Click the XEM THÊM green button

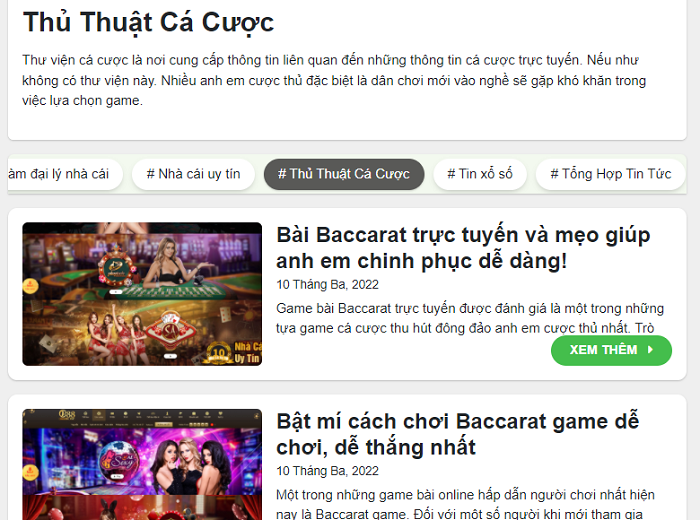coord(611,350)
